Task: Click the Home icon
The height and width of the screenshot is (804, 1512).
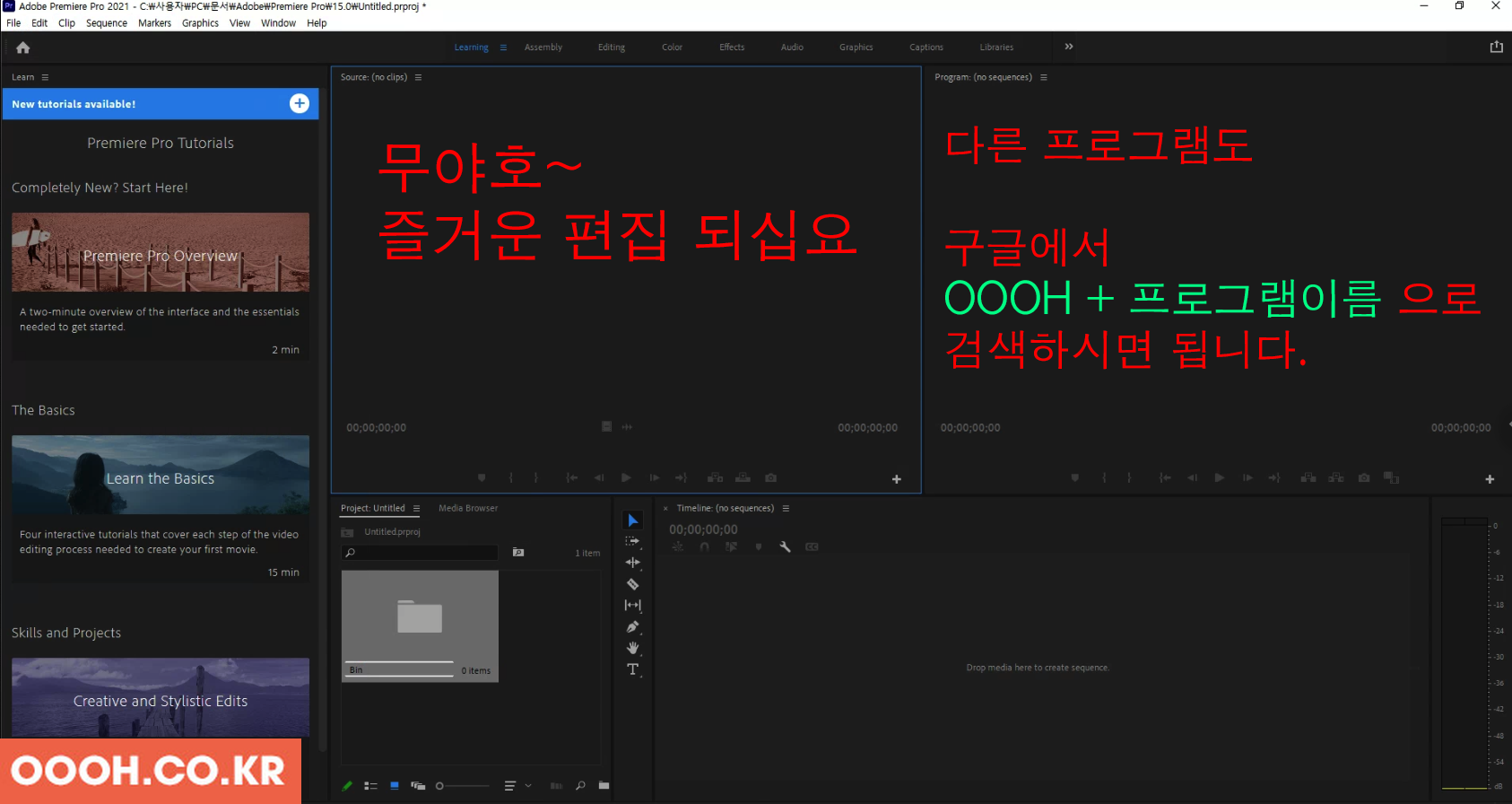Action: [23, 48]
